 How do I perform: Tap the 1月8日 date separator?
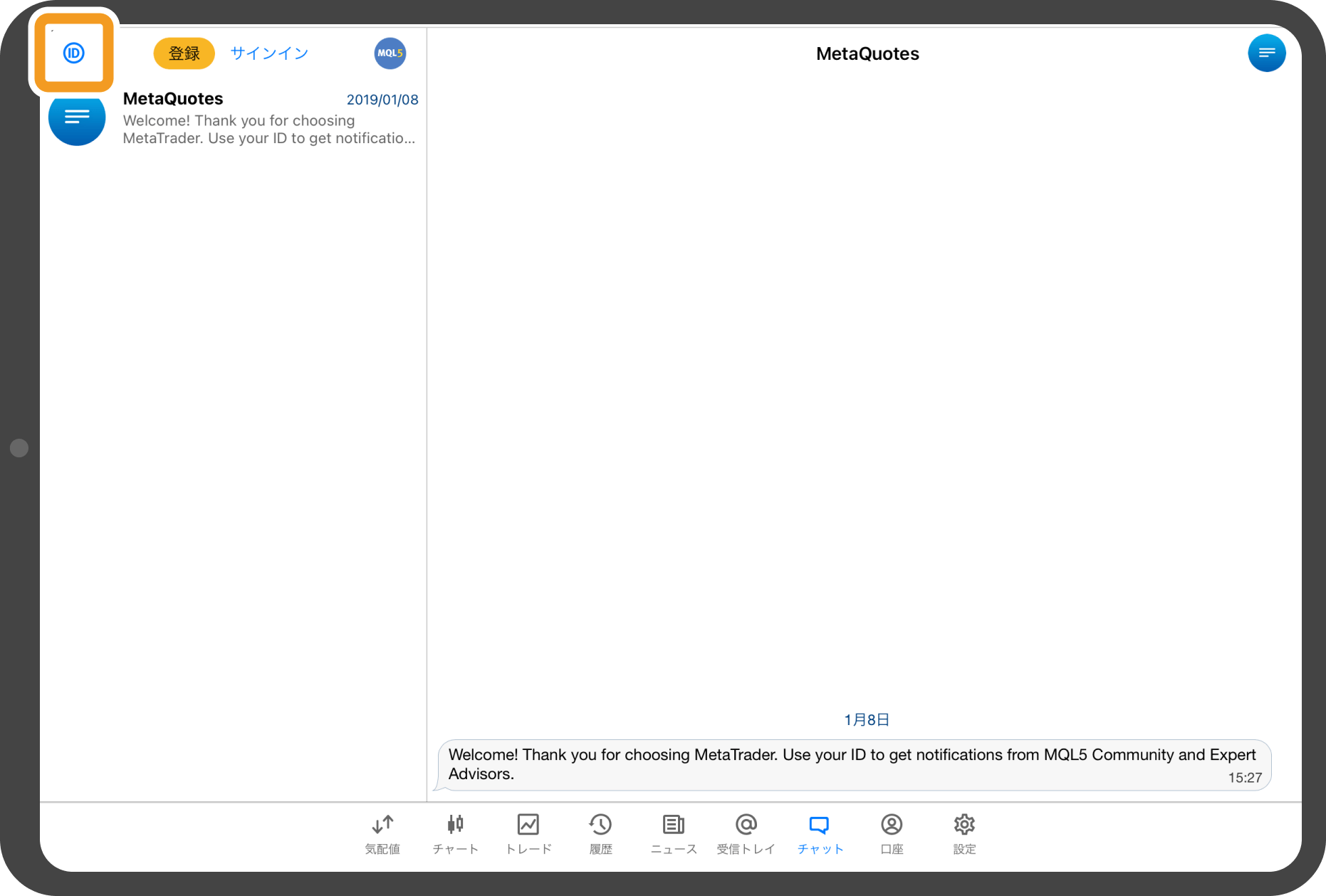867,720
